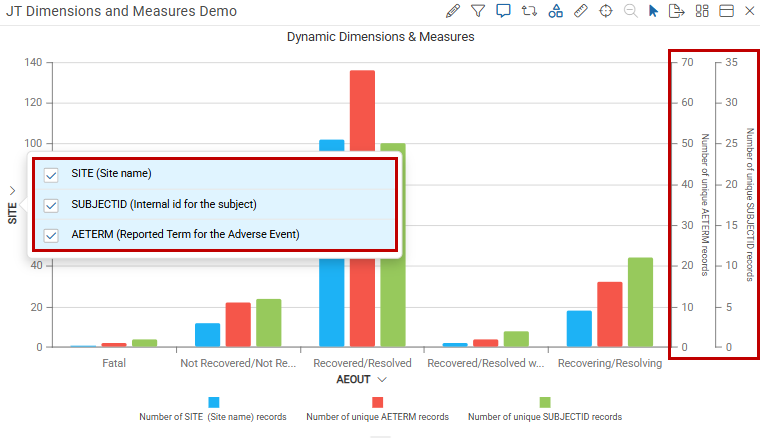Close the chart panel with X
The height and width of the screenshot is (438, 760).
749,11
